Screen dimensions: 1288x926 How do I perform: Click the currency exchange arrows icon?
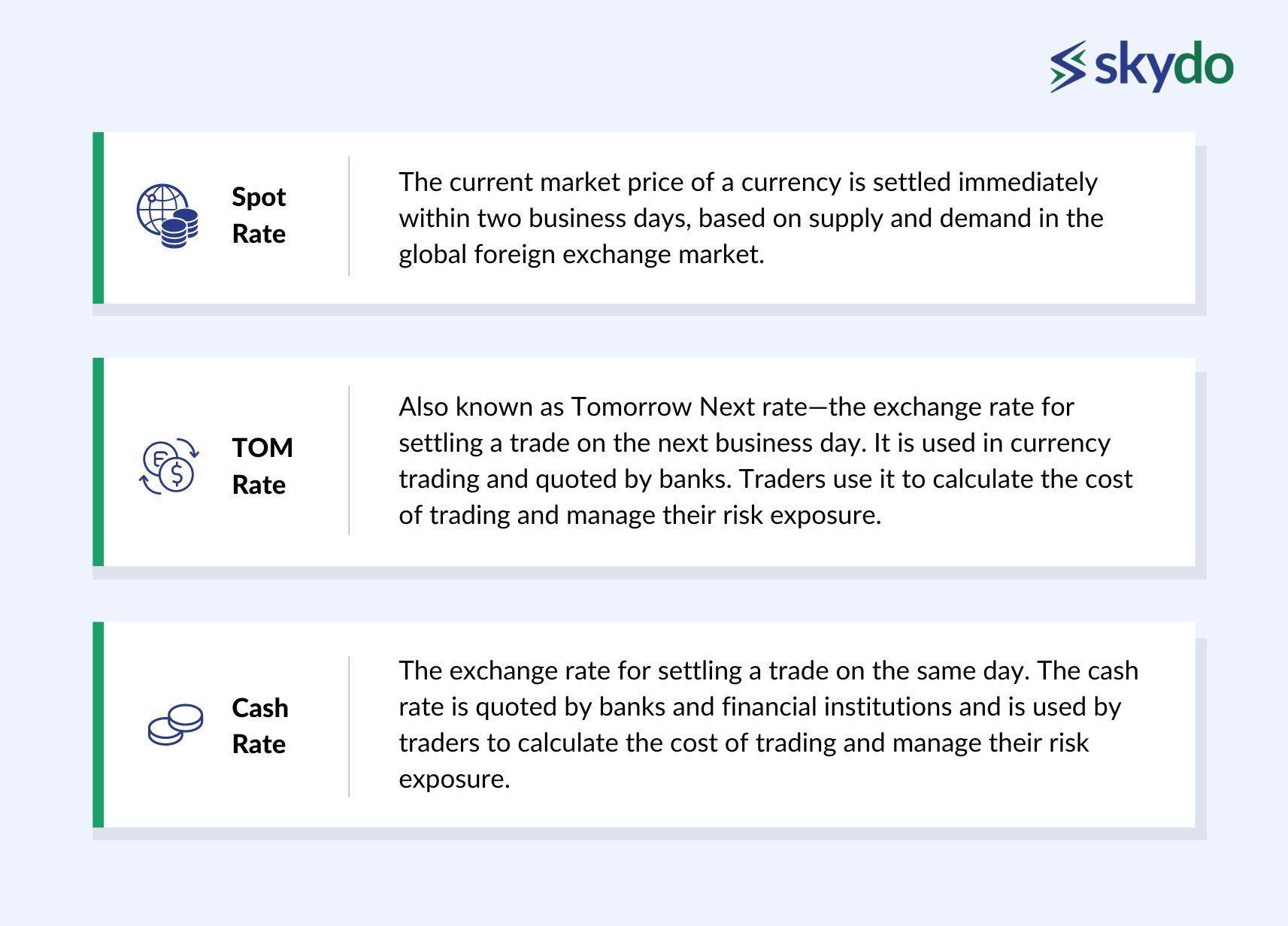169,466
